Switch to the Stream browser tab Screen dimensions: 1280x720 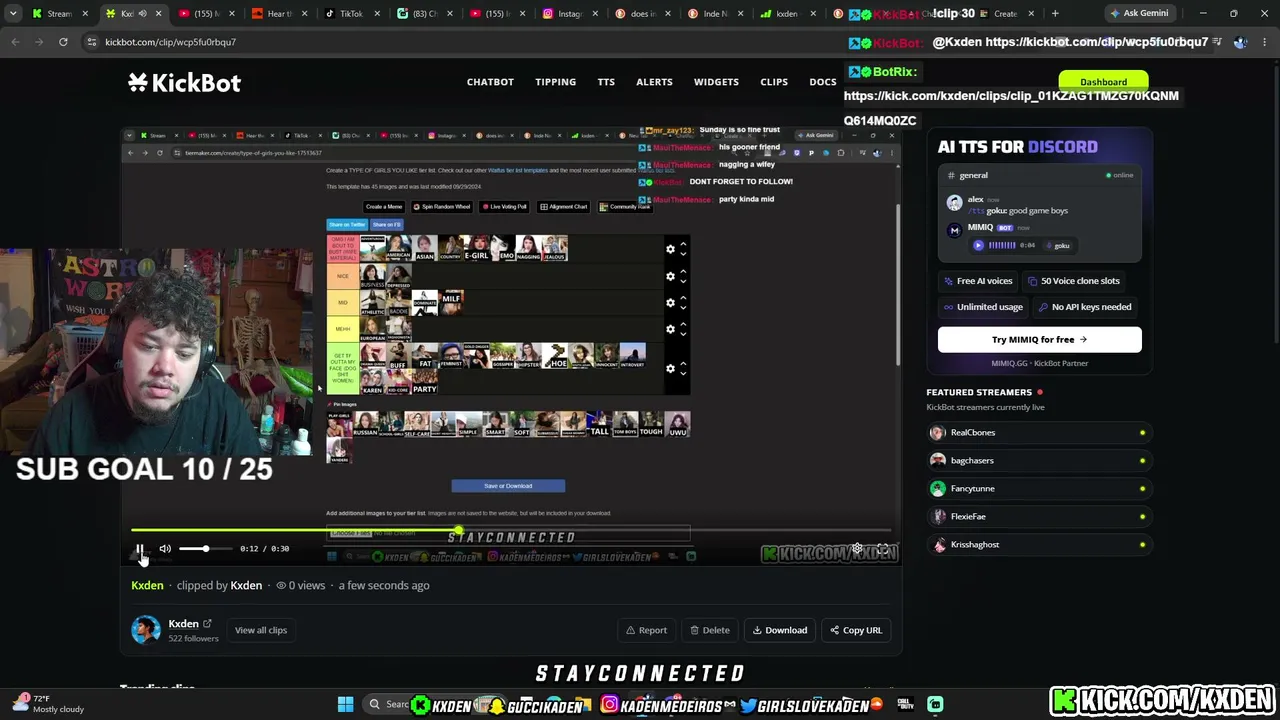point(60,14)
